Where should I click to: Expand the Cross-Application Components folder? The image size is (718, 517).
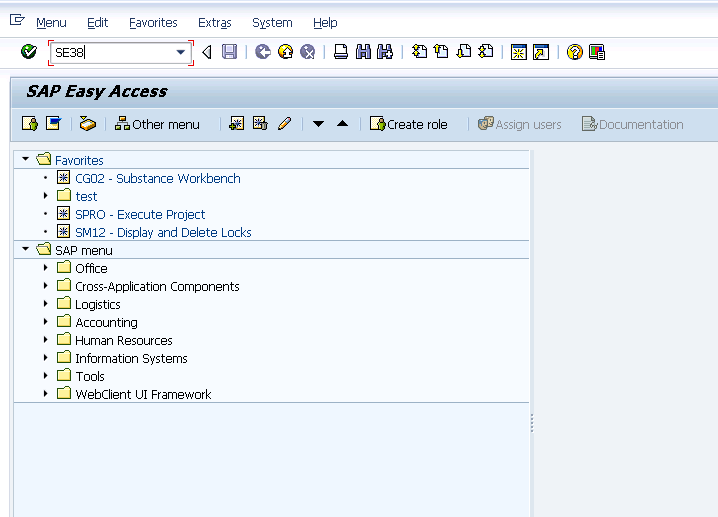tap(45, 285)
